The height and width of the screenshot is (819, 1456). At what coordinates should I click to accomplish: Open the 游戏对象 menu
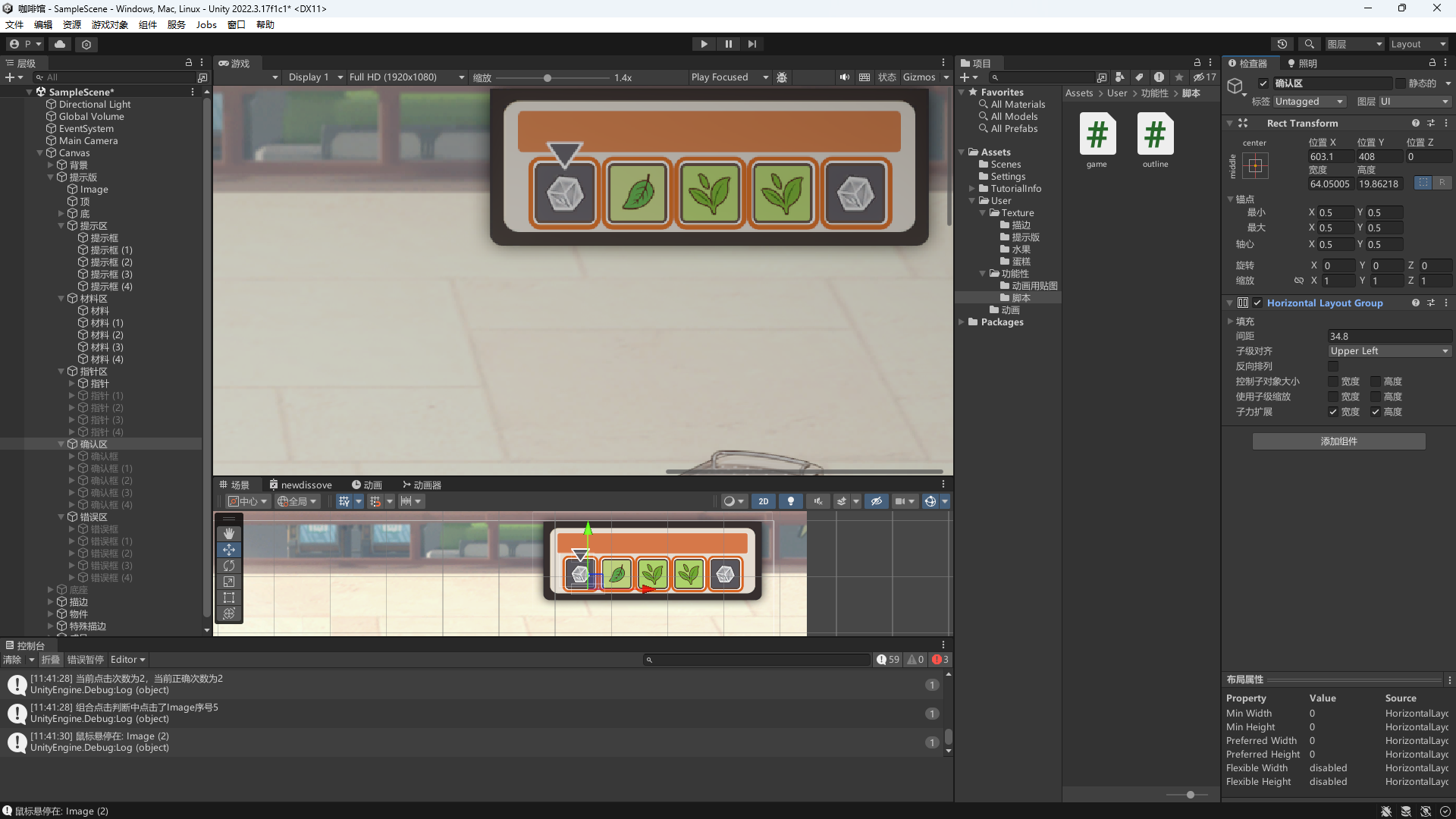click(110, 24)
